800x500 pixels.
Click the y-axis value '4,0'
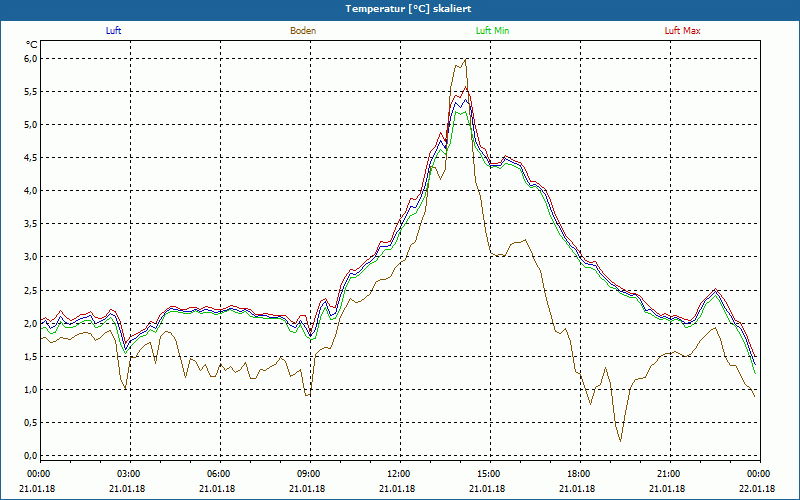point(31,191)
